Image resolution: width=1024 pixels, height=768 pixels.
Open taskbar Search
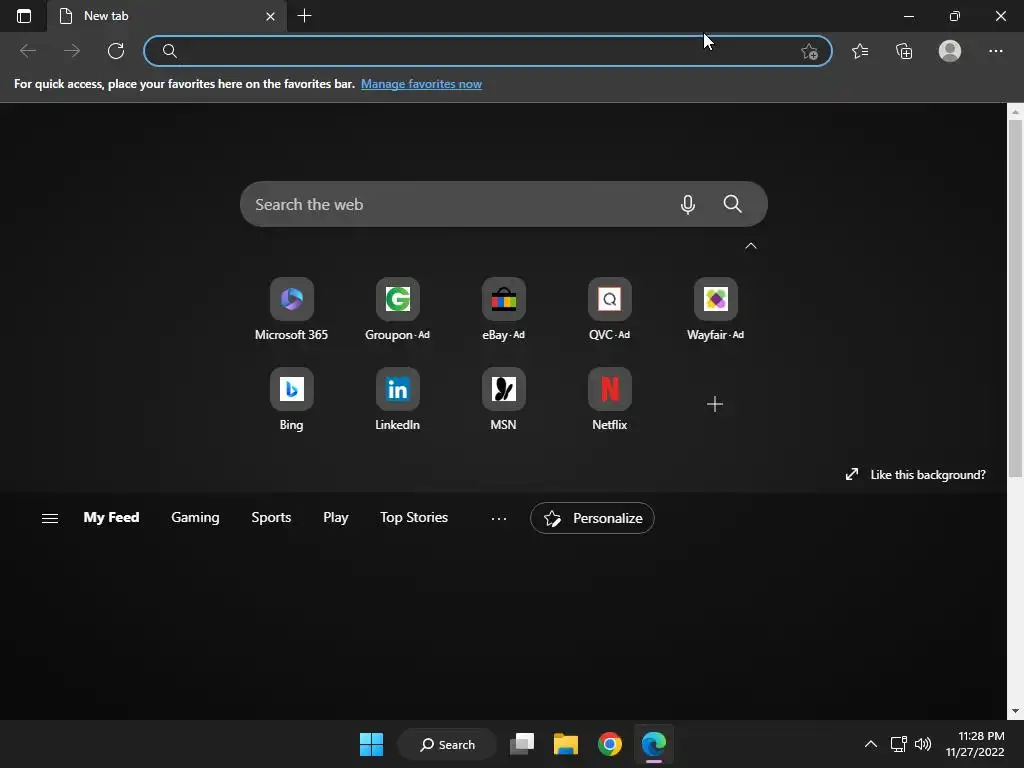(447, 744)
